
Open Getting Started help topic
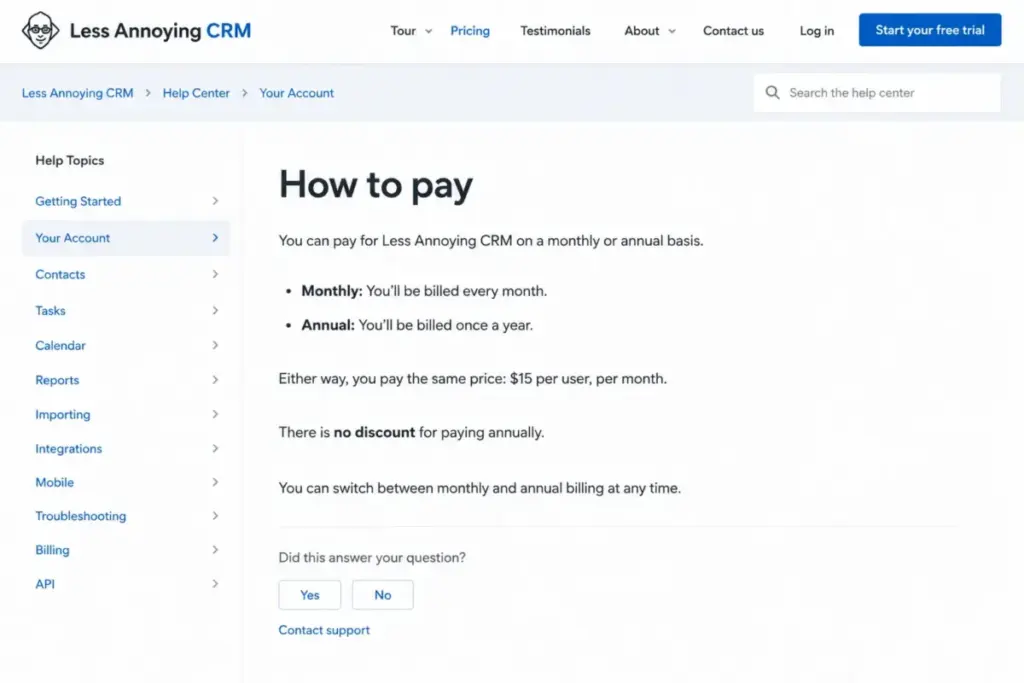point(78,201)
